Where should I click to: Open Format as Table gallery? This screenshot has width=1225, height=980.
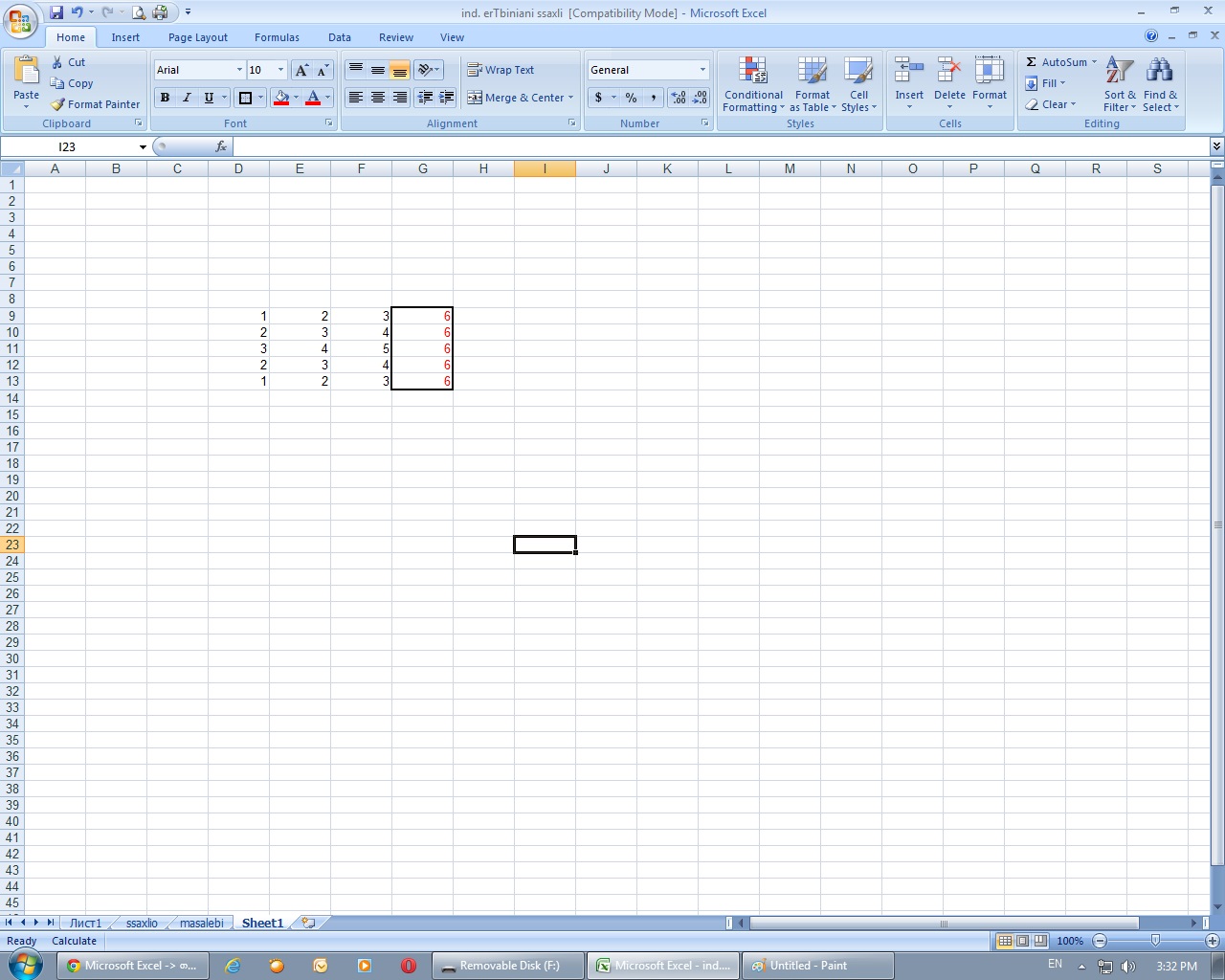813,84
